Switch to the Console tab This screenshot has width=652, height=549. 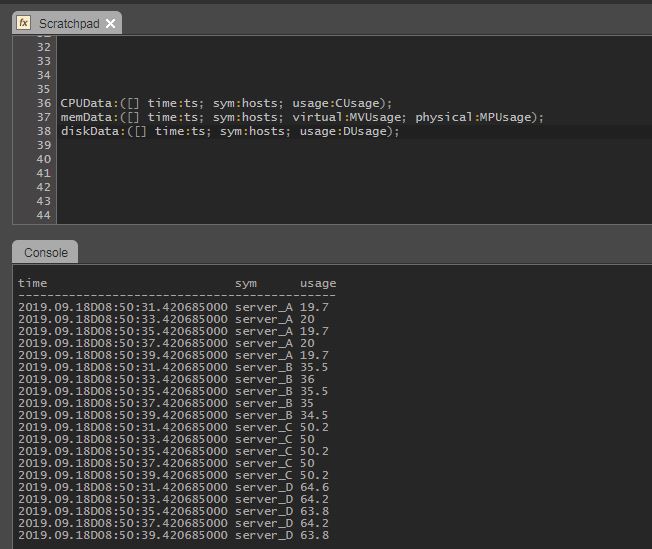tap(45, 252)
